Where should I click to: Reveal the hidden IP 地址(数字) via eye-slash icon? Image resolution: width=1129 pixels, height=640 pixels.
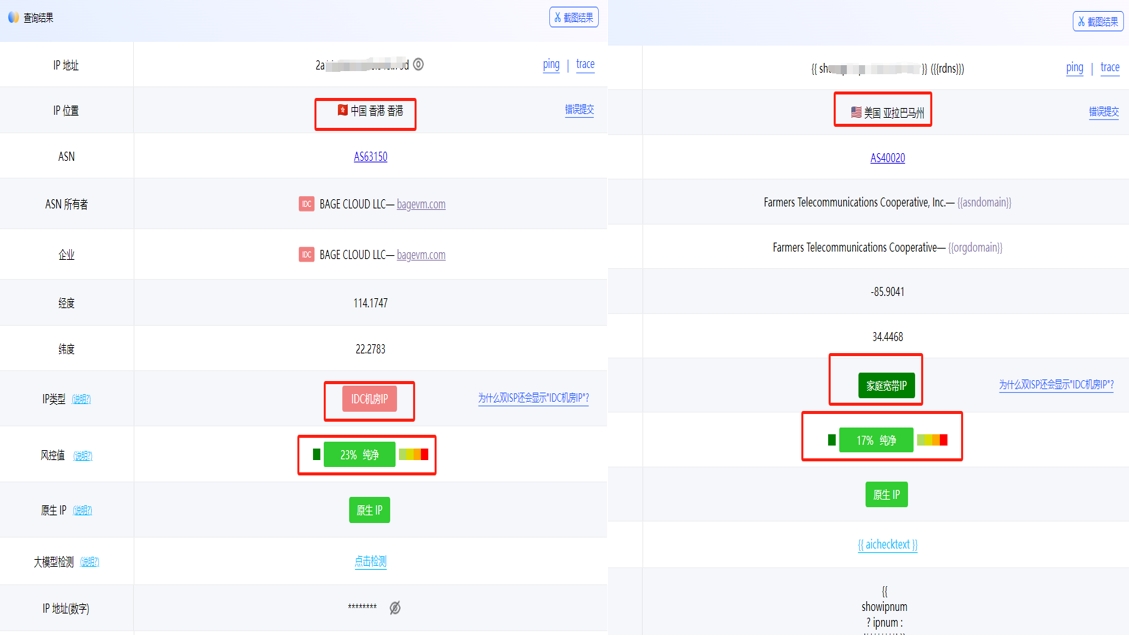(394, 606)
